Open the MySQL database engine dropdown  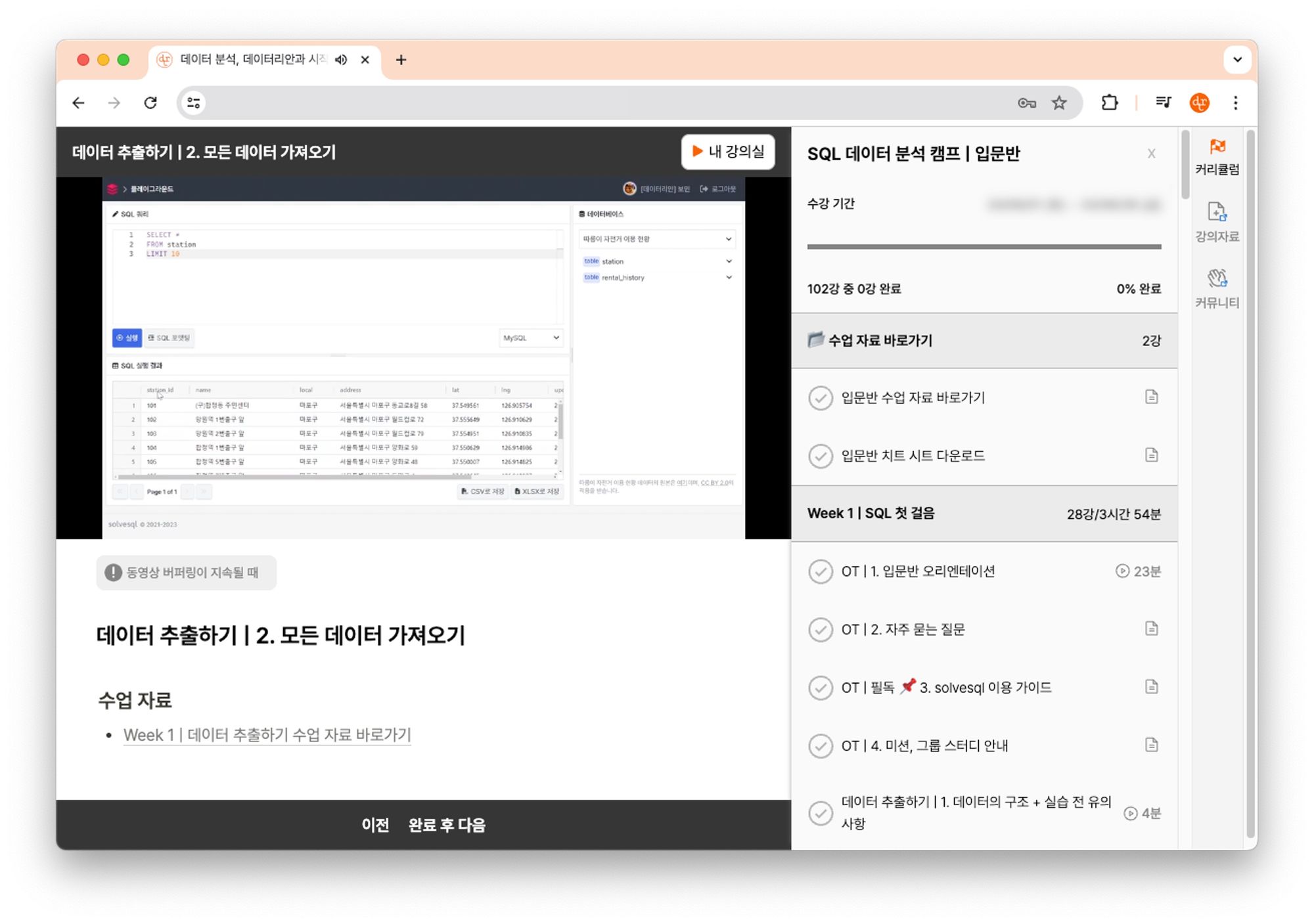click(x=531, y=338)
